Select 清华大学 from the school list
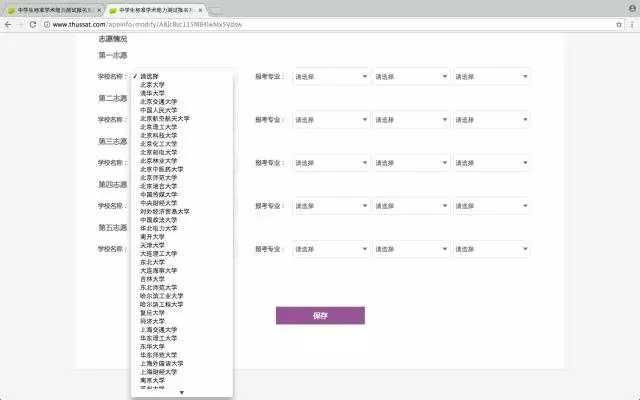This screenshot has width=640, height=400. pyautogui.click(x=182, y=93)
